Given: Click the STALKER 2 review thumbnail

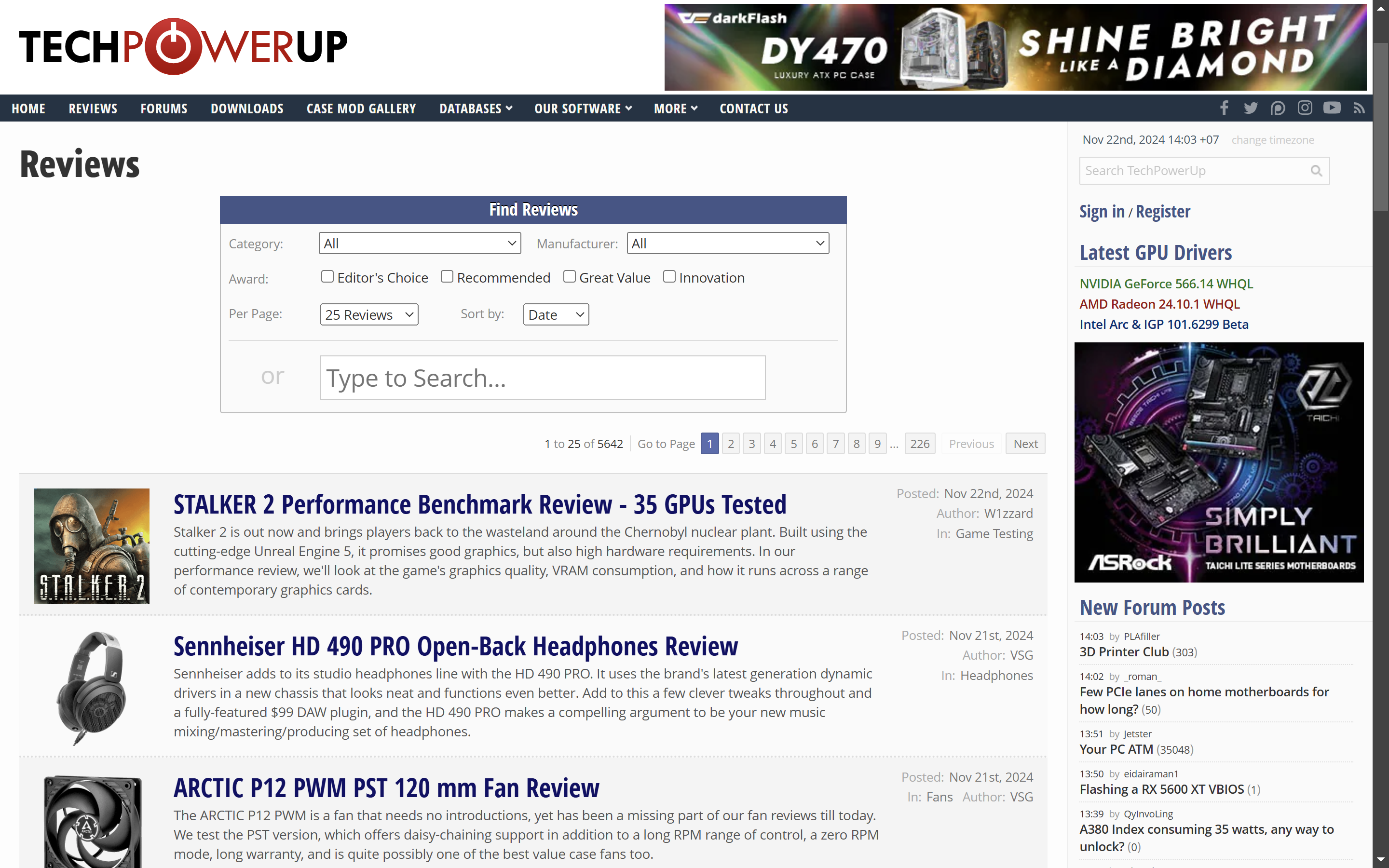Looking at the screenshot, I should pyautogui.click(x=91, y=546).
